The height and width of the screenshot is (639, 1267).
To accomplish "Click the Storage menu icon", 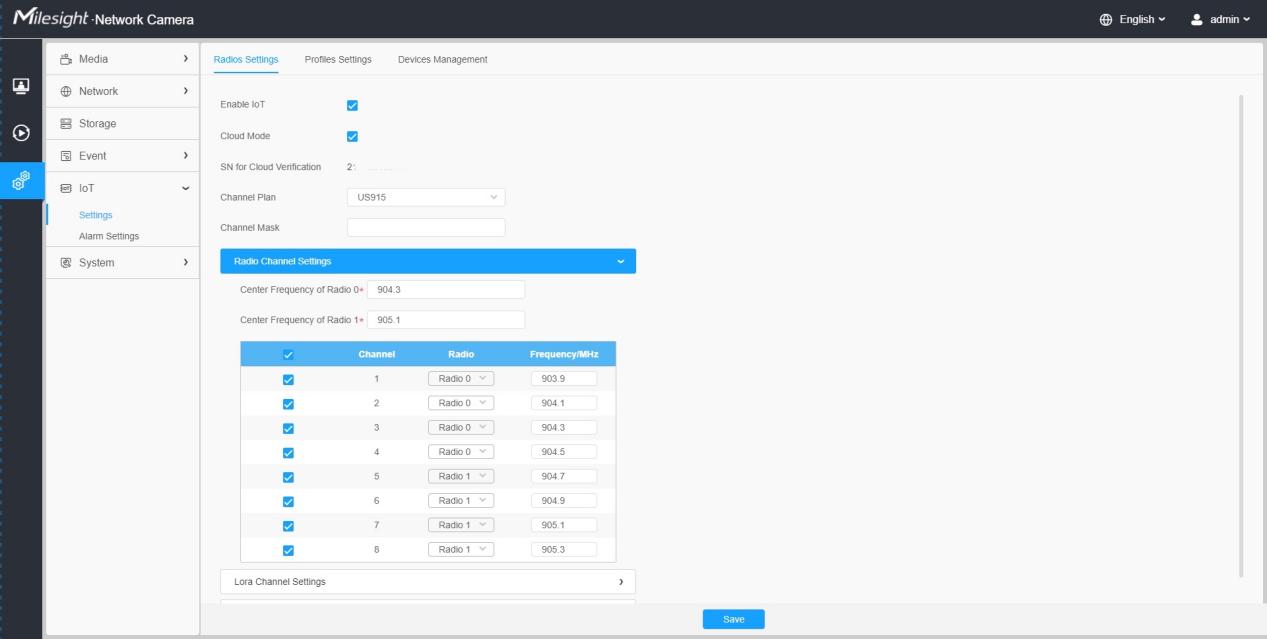I will [x=65, y=123].
